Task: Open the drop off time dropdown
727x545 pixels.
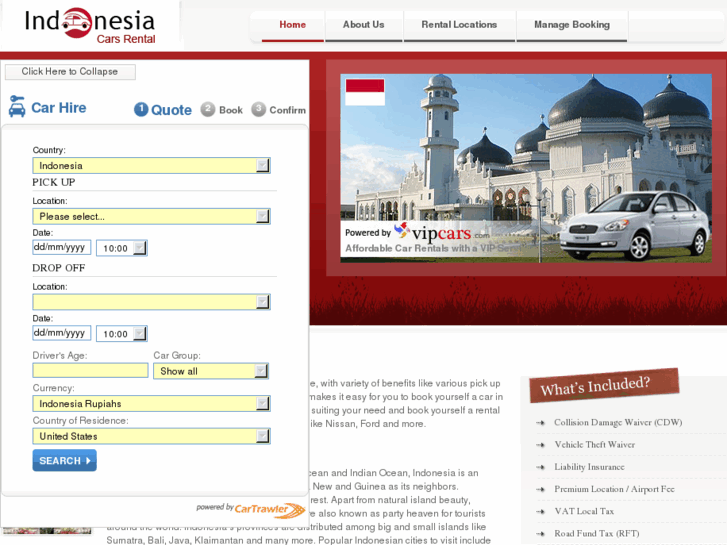Action: click(x=122, y=334)
